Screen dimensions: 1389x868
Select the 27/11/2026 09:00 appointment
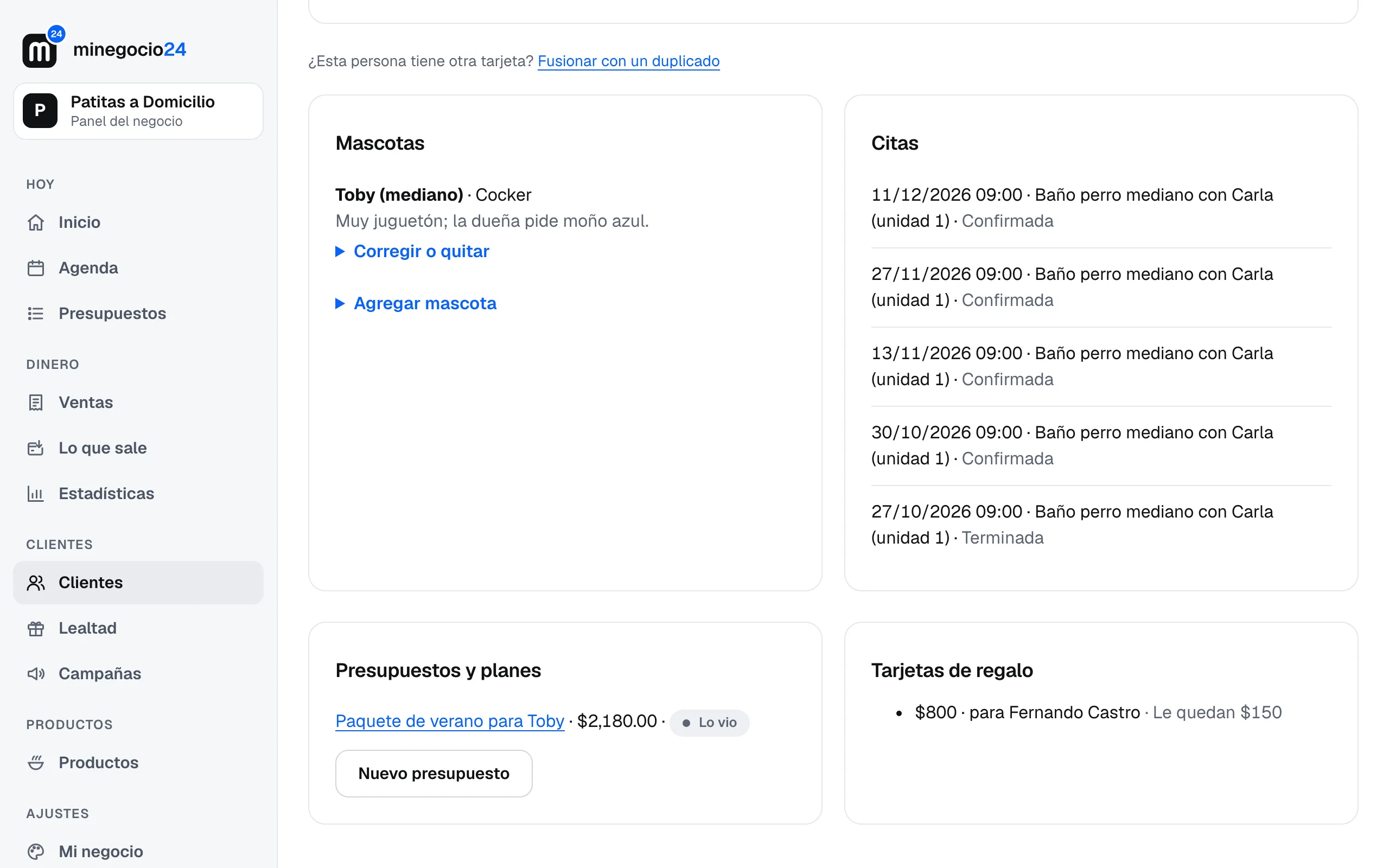[1101, 287]
